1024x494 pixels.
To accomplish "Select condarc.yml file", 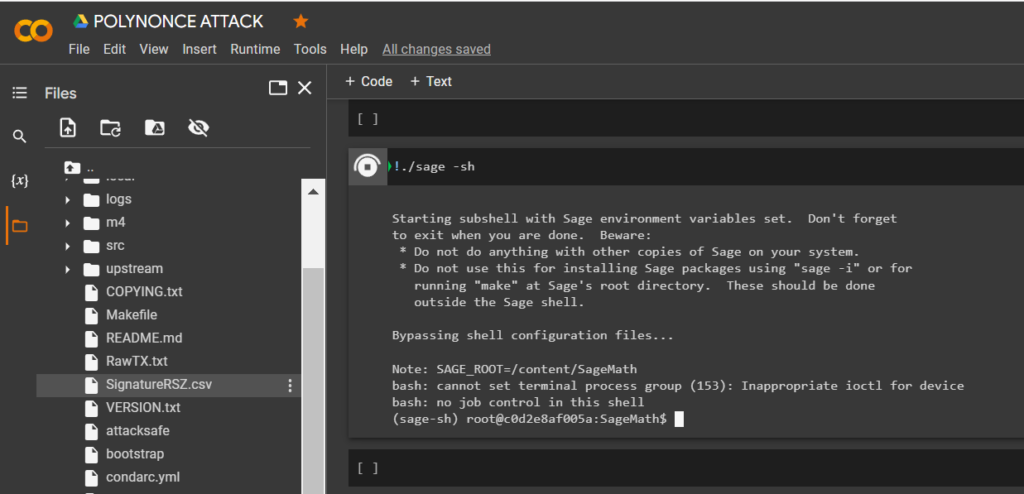I will (x=143, y=477).
